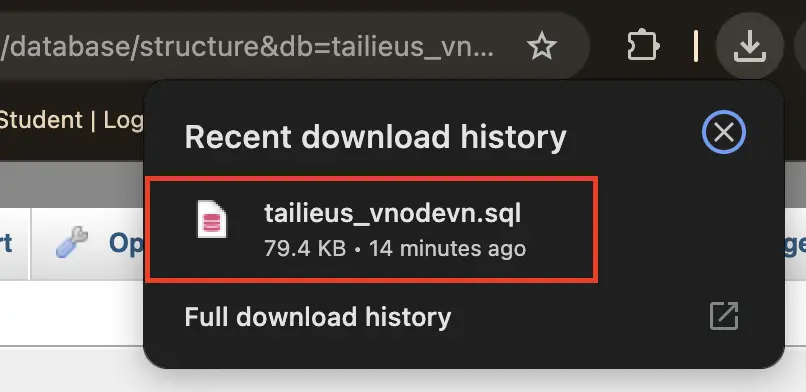Click the empty white page area below tabs
This screenshot has height=392, width=806.
click(72, 313)
